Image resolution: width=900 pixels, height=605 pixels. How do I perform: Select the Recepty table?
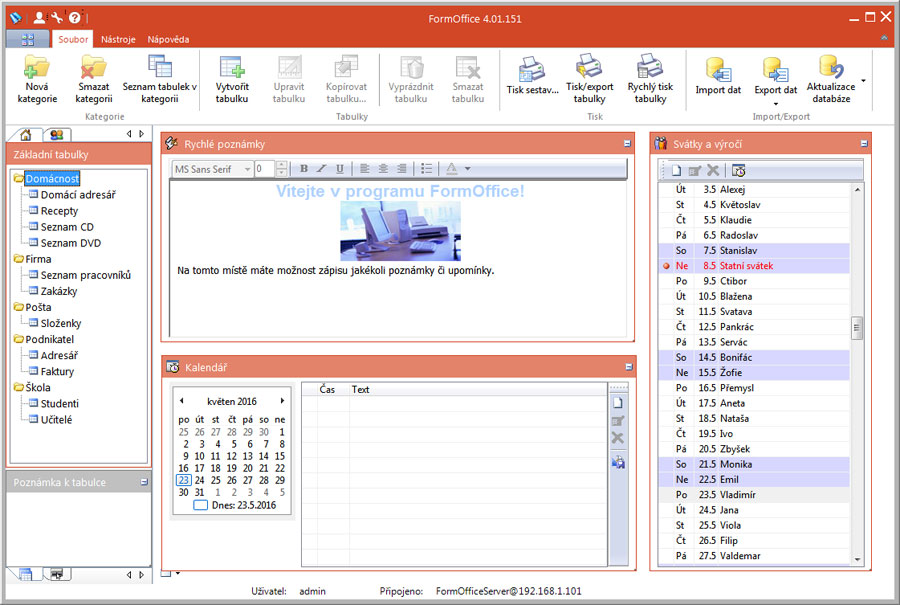click(59, 211)
